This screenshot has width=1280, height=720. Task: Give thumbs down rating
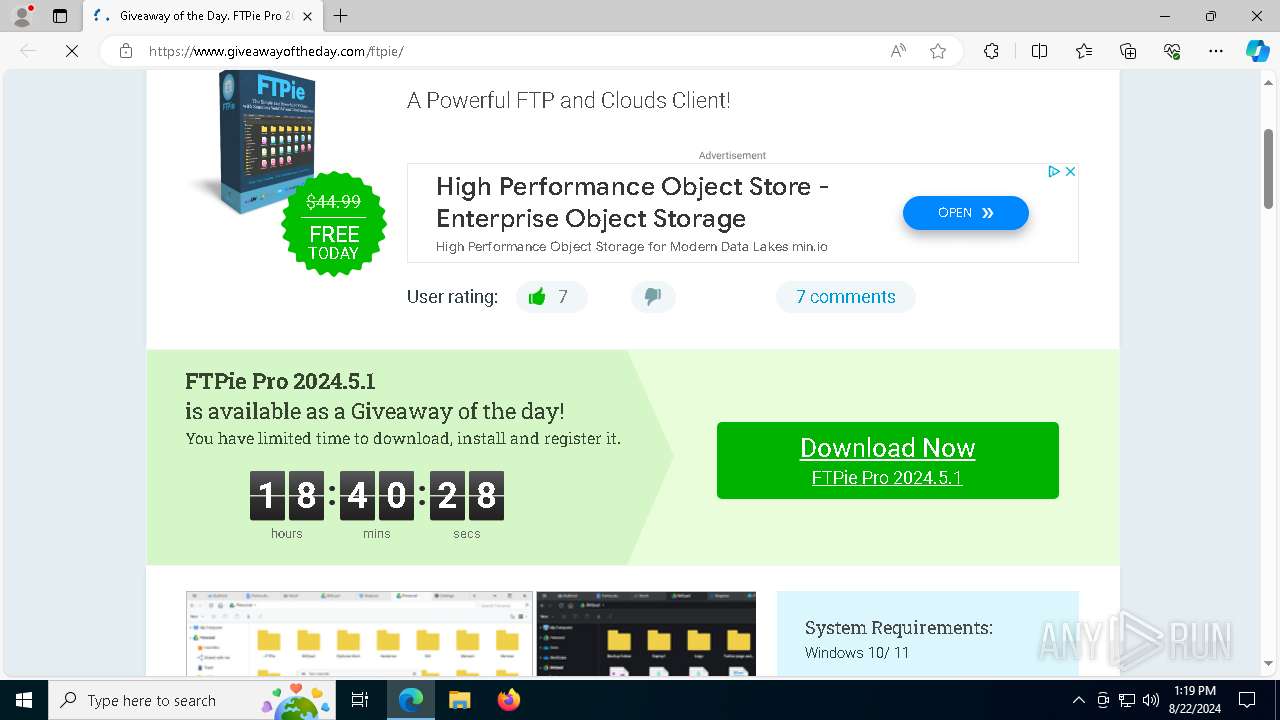653,297
